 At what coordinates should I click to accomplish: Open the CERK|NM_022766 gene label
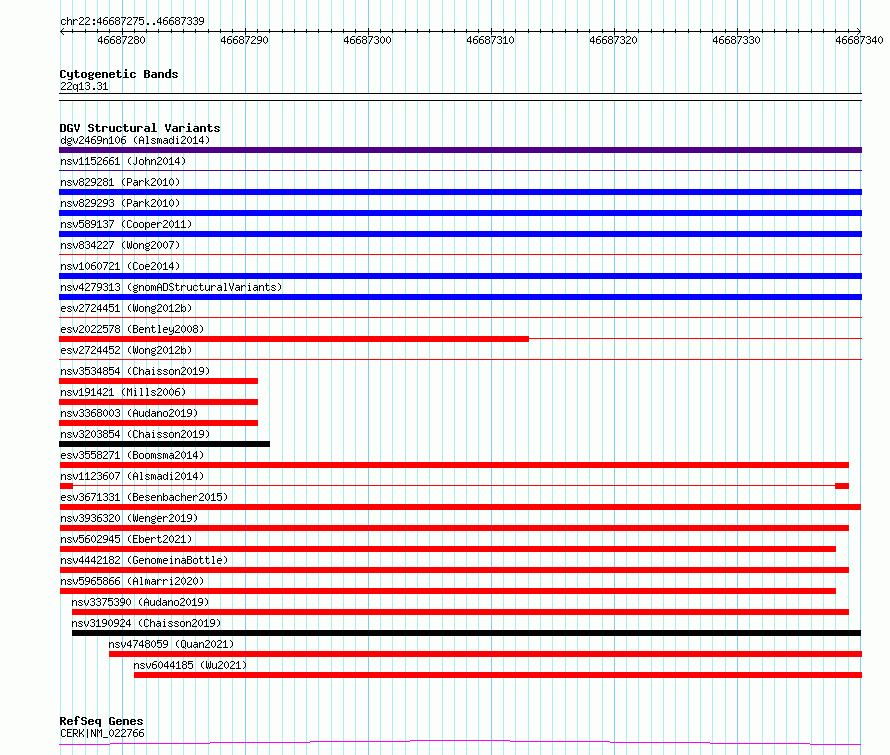102,733
